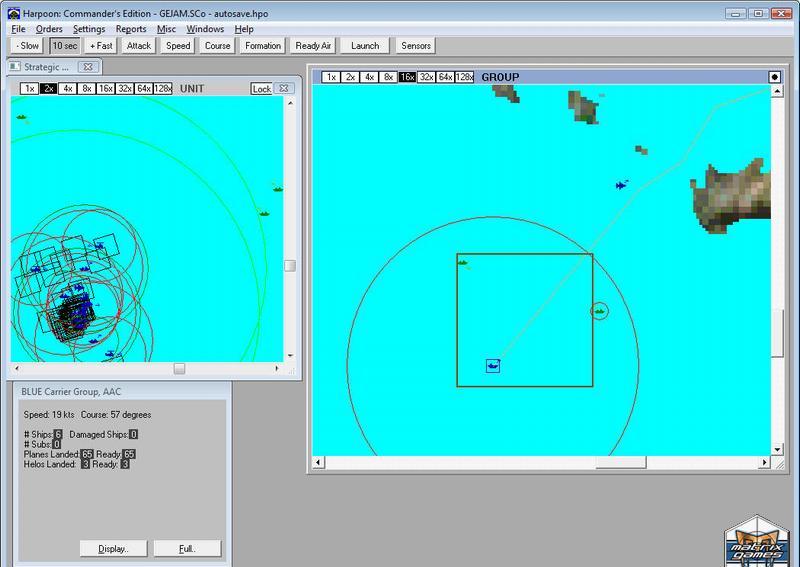Set Unit window zoom to 4x
Image resolution: width=800 pixels, height=567 pixels.
point(67,89)
